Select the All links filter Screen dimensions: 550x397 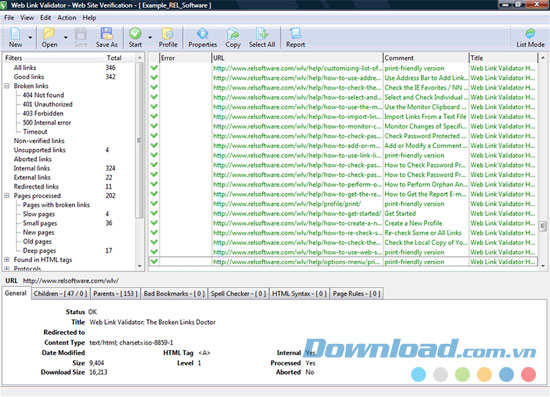[x=25, y=68]
